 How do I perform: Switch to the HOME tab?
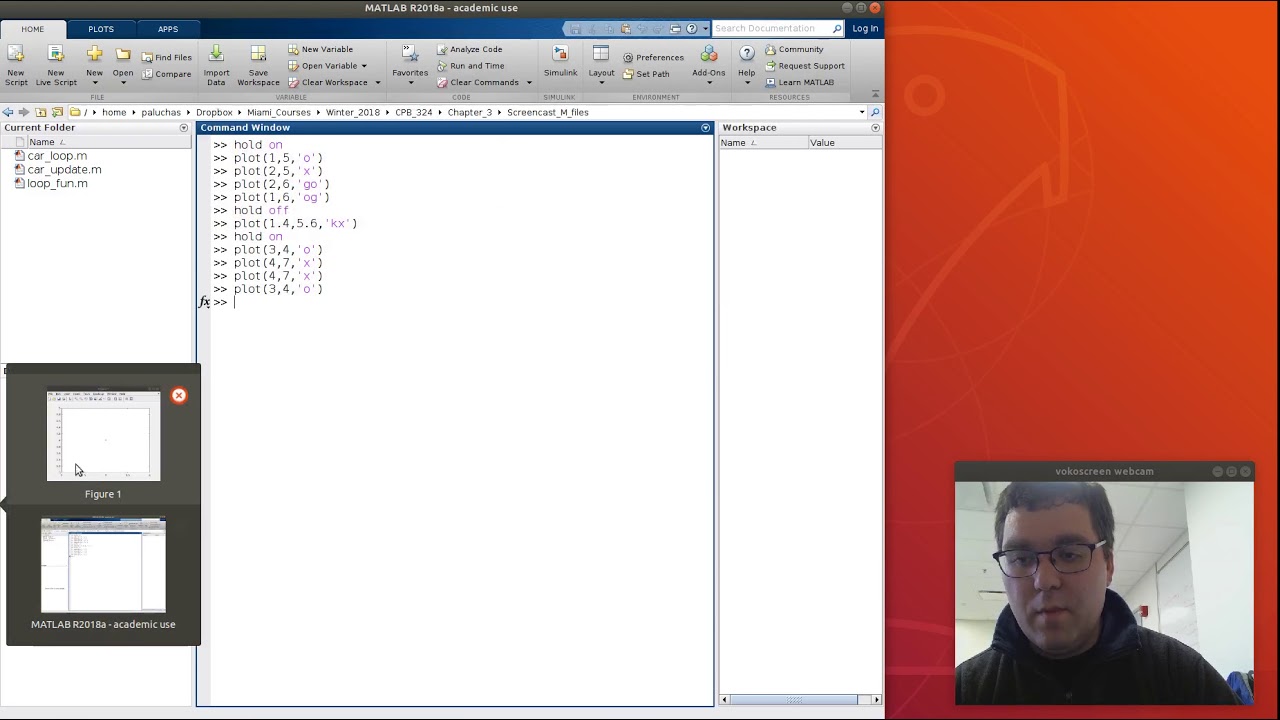(33, 29)
